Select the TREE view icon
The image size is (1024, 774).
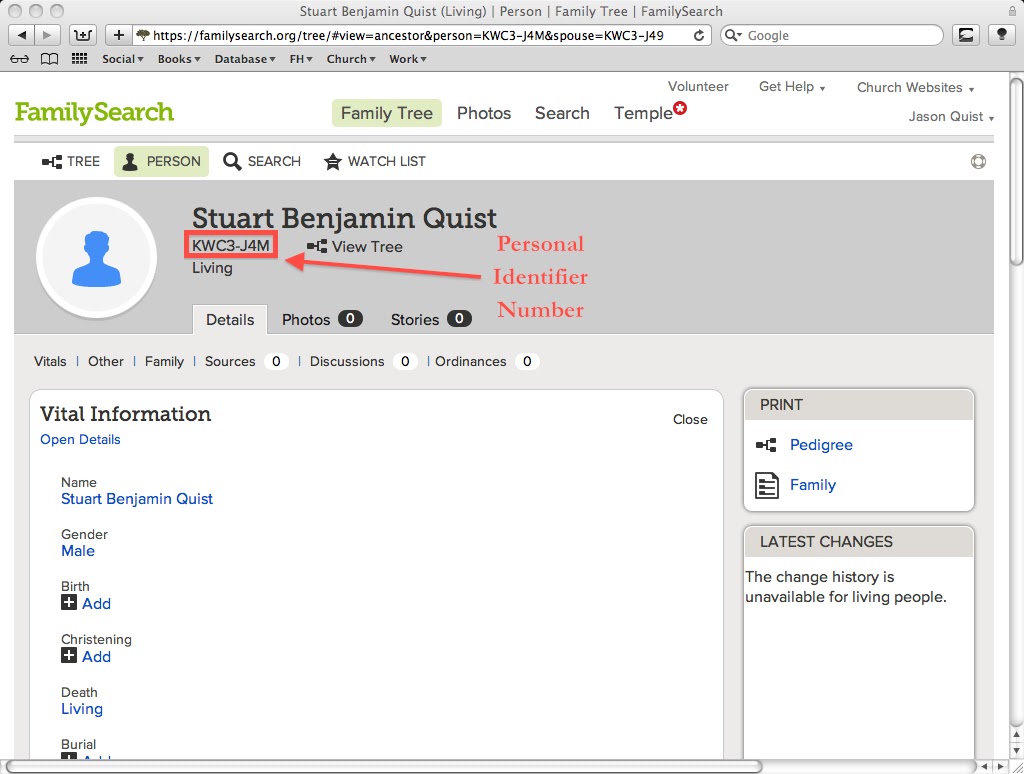pyautogui.click(x=71, y=161)
